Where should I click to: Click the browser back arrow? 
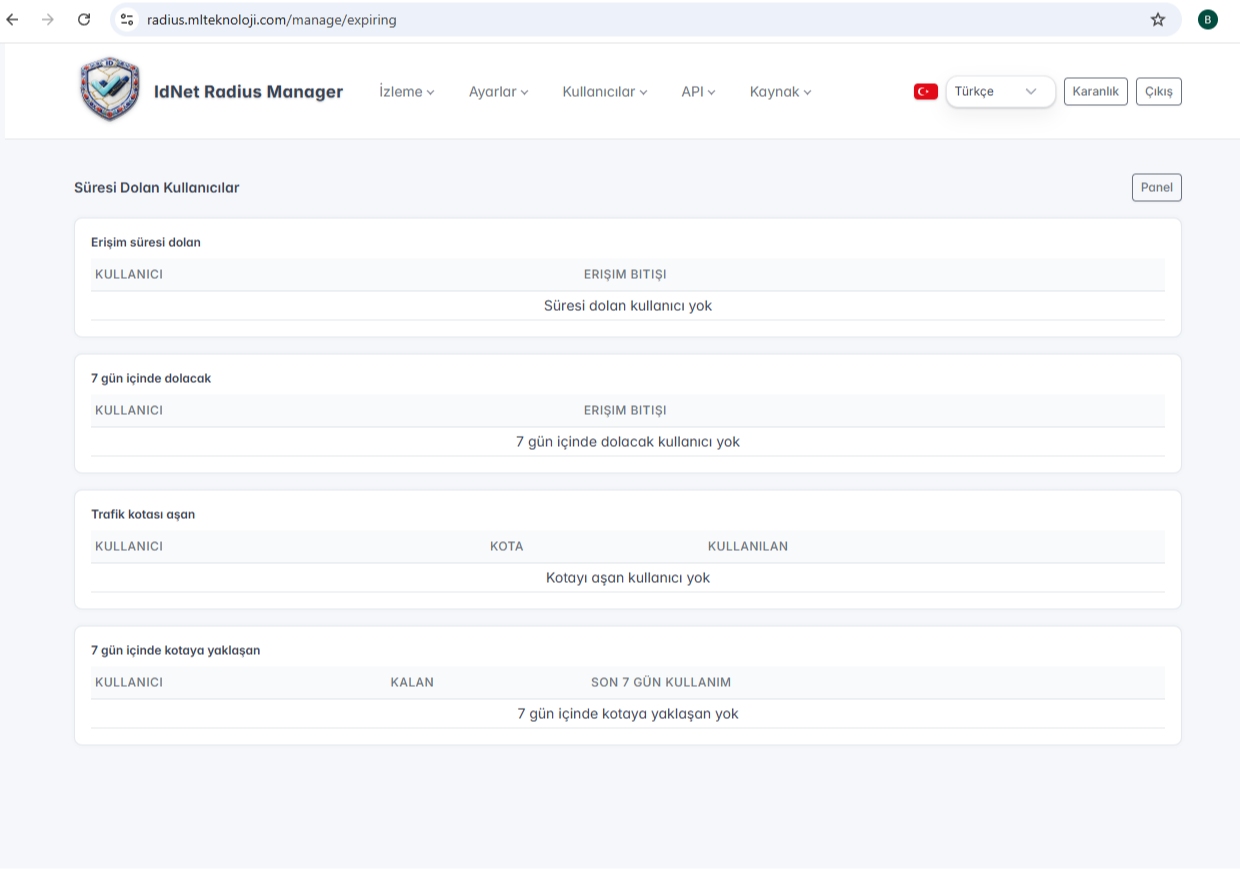tap(13, 19)
